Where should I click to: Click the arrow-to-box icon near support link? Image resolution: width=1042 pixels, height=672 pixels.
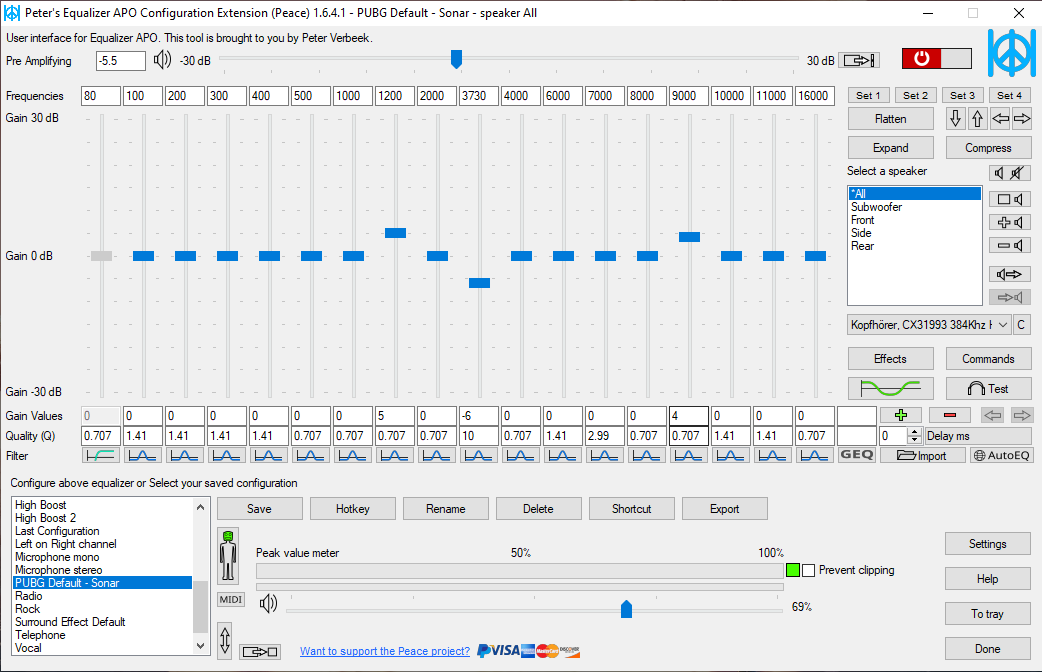pos(260,651)
